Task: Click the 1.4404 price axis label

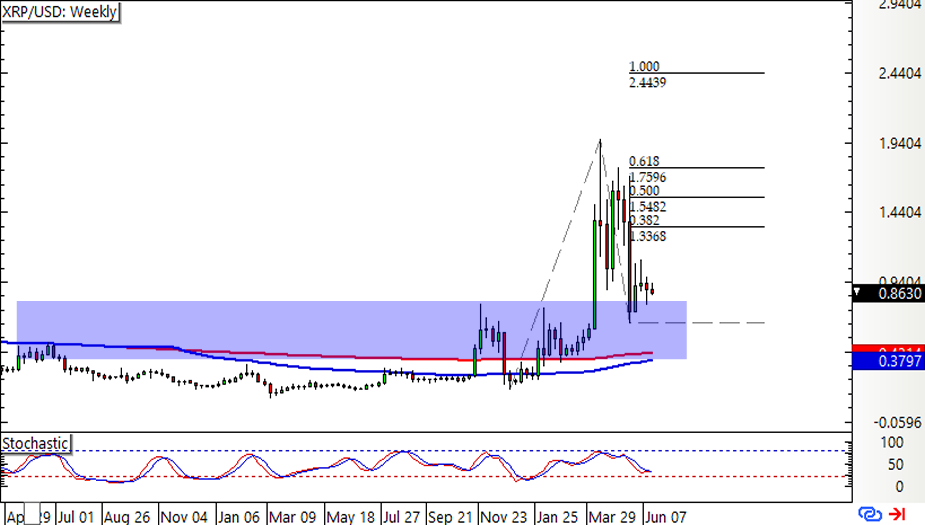Action: 900,212
